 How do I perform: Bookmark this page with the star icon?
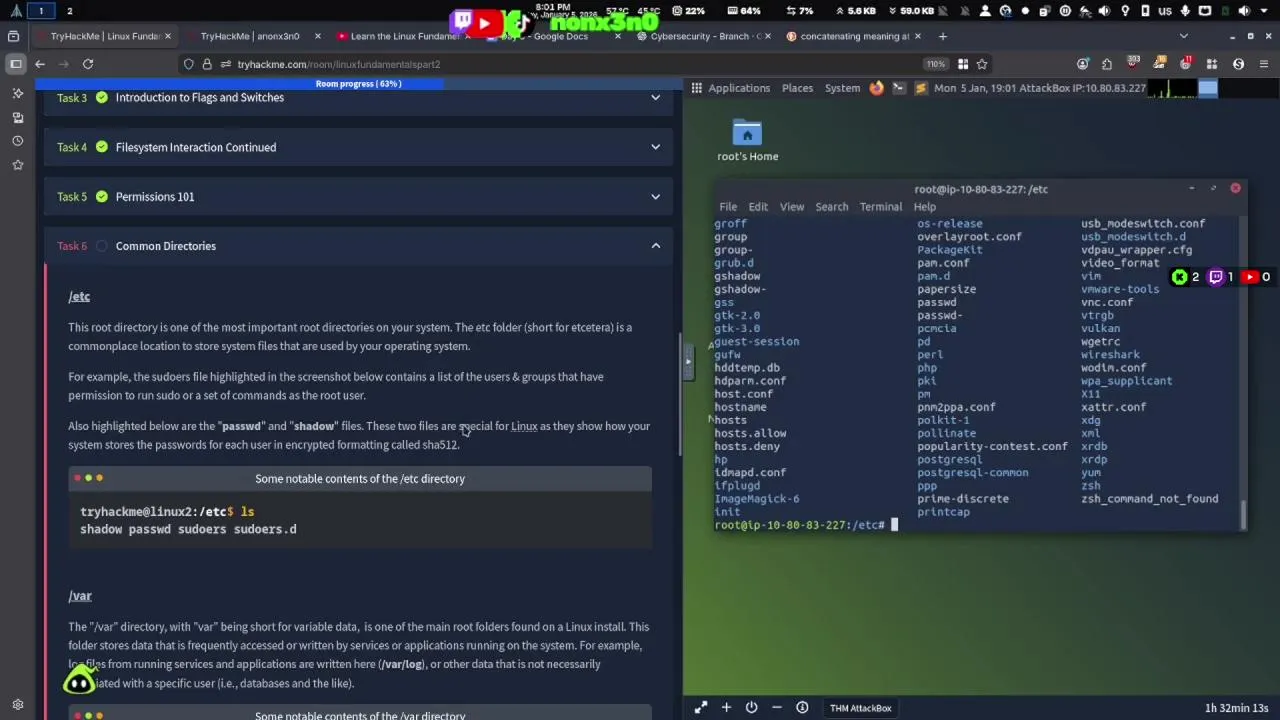(x=982, y=64)
